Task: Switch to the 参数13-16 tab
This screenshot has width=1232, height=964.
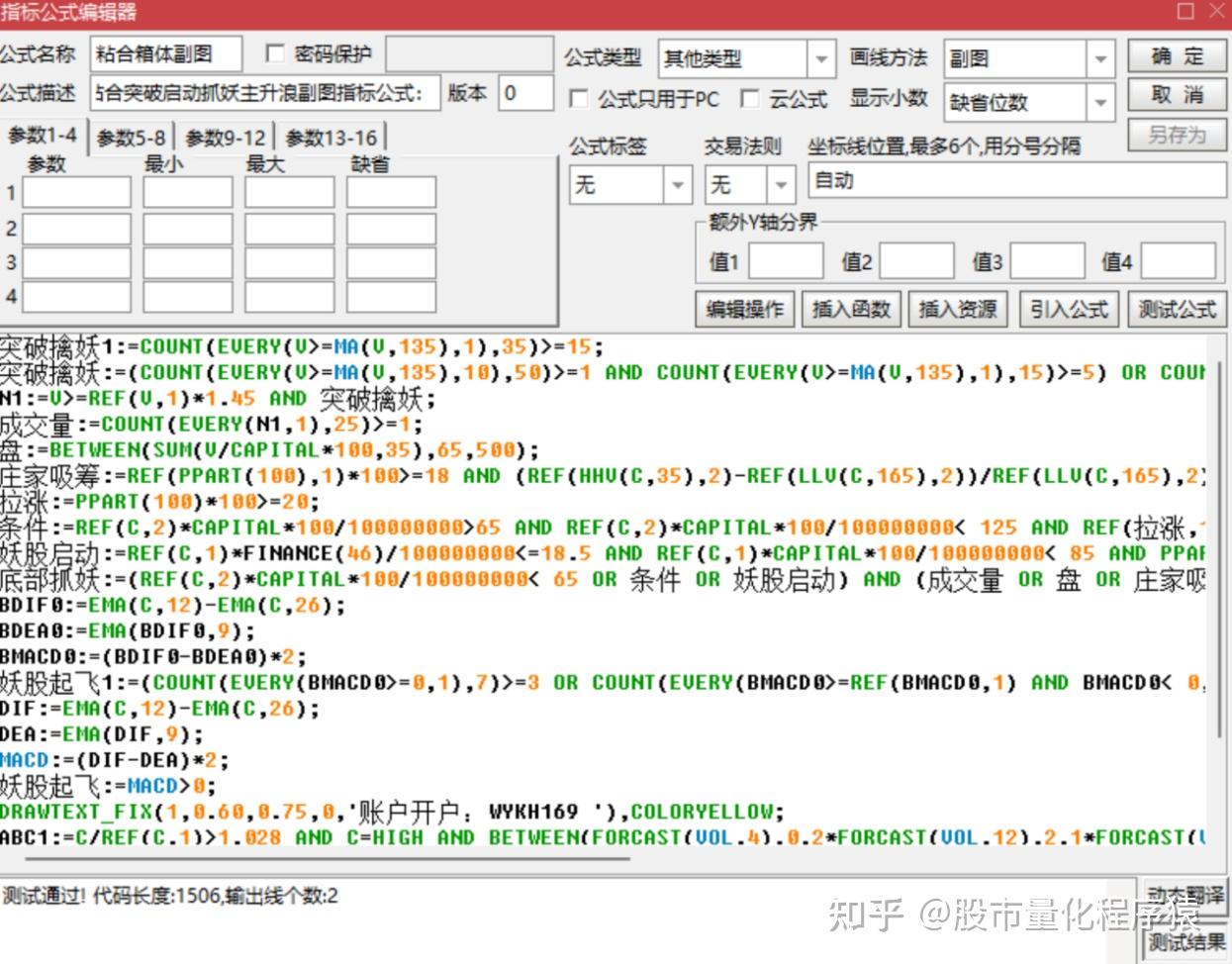Action: click(332, 138)
